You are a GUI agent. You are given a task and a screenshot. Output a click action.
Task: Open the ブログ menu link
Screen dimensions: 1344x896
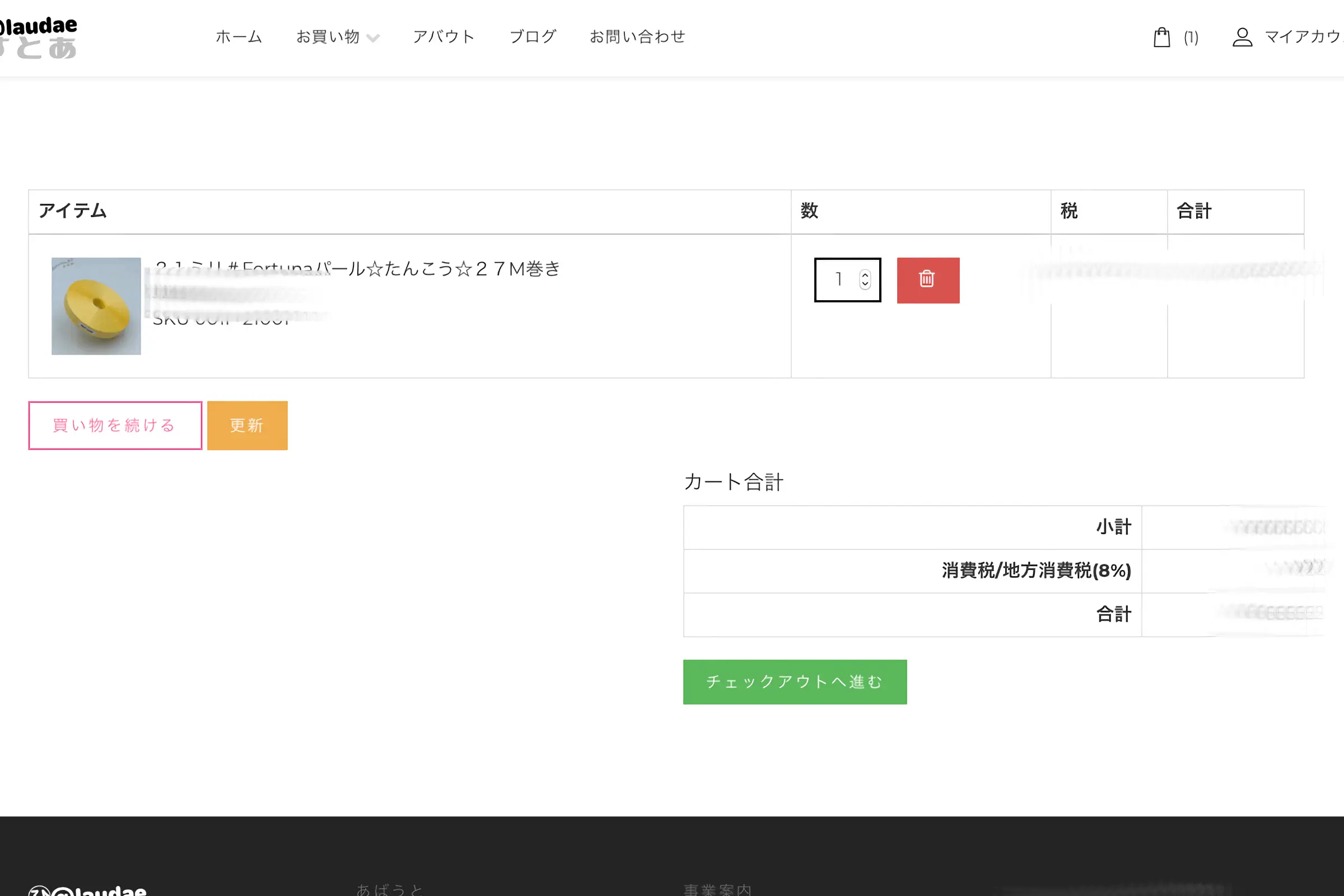532,37
